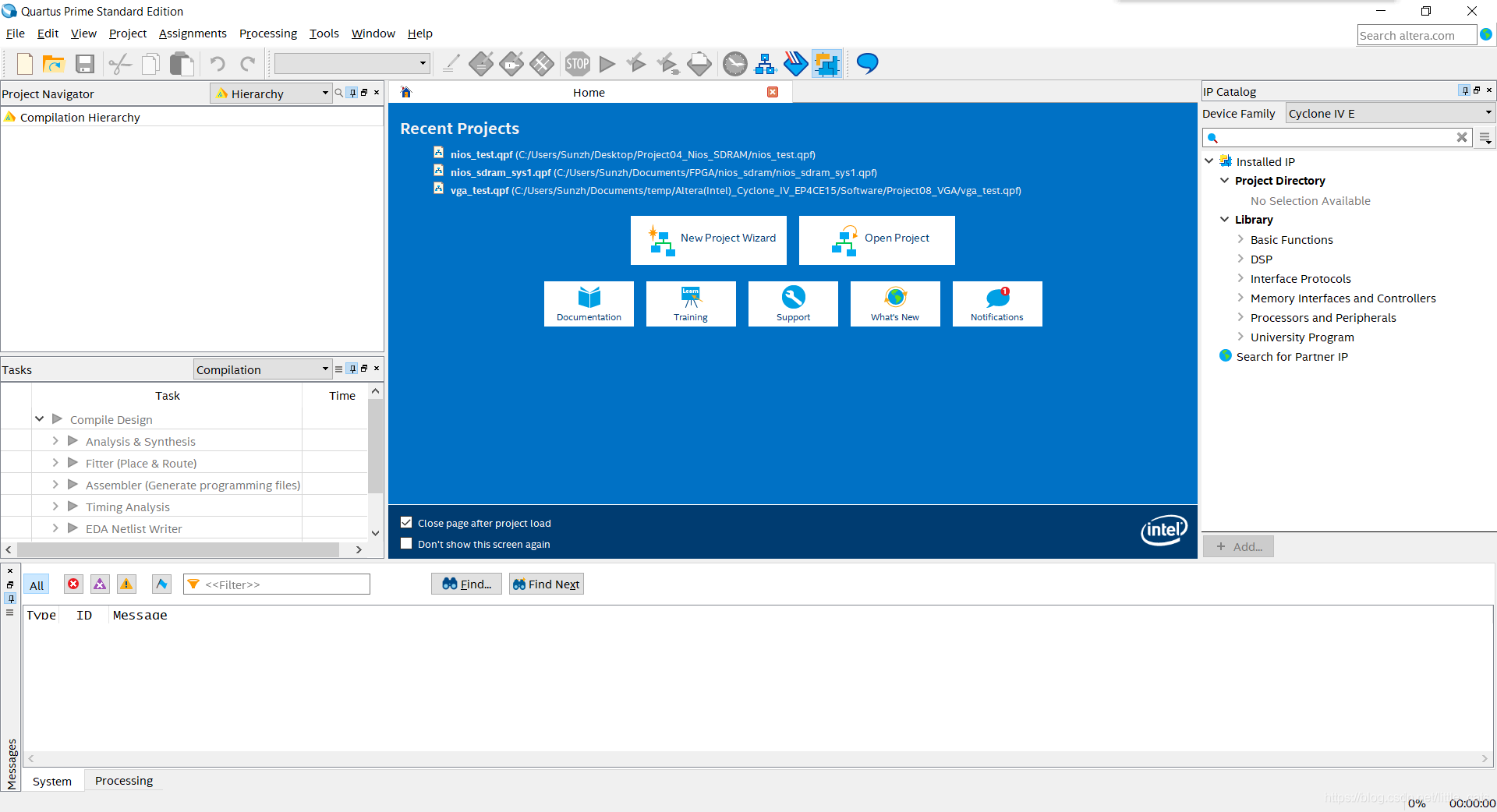Open the Device Family Cyclone IV E dropdown
The width and height of the screenshot is (1497, 812).
(x=1390, y=114)
